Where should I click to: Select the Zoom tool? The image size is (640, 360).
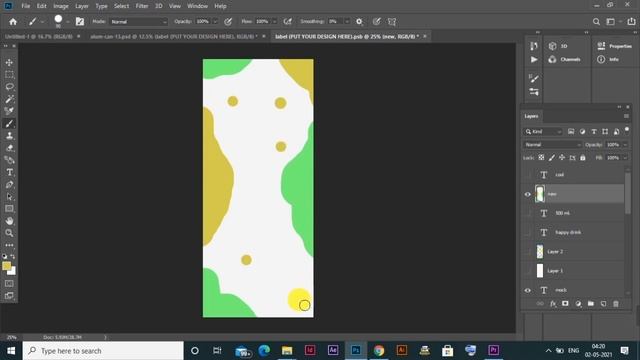coord(9,233)
